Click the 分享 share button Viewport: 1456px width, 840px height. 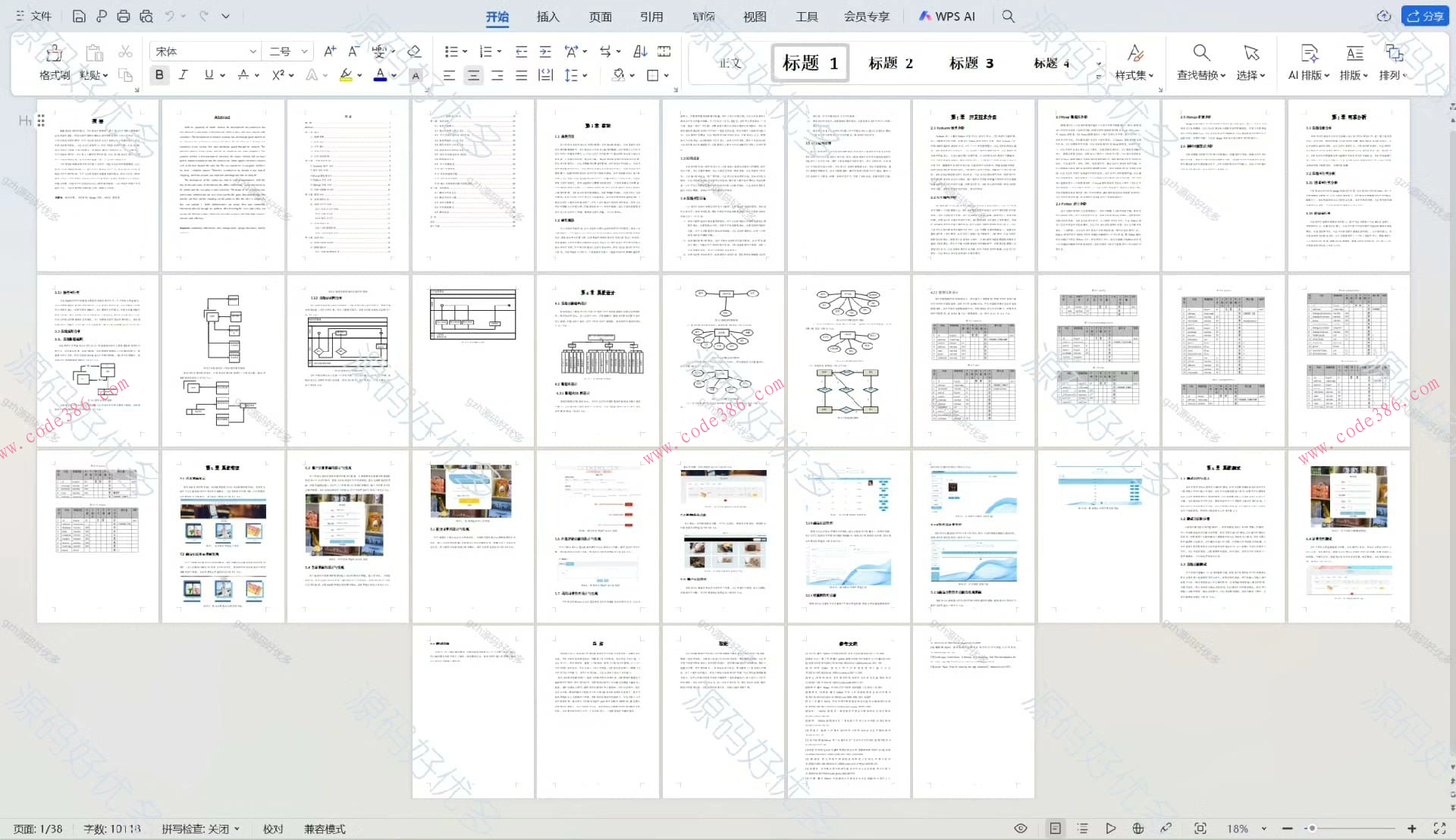1425,16
